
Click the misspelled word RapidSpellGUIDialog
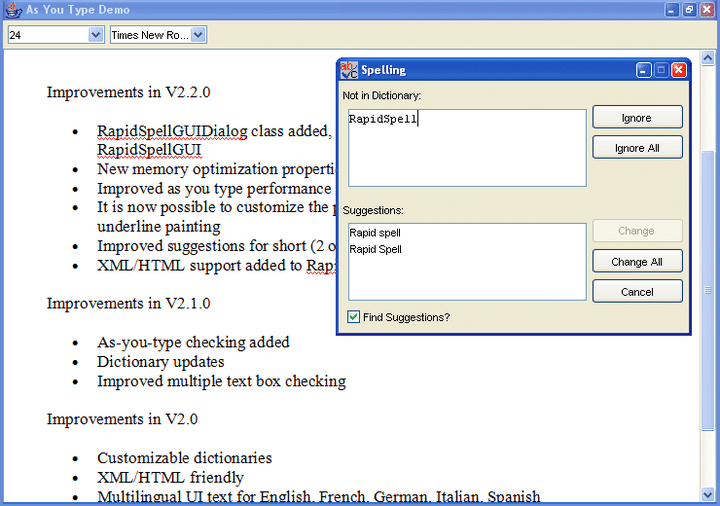click(x=172, y=131)
